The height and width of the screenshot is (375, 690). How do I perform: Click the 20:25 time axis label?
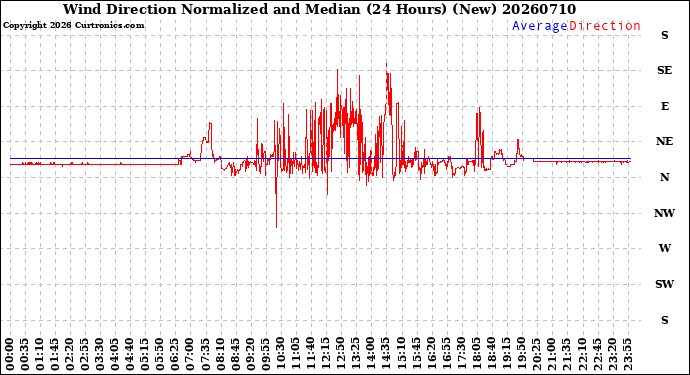pyautogui.click(x=536, y=355)
